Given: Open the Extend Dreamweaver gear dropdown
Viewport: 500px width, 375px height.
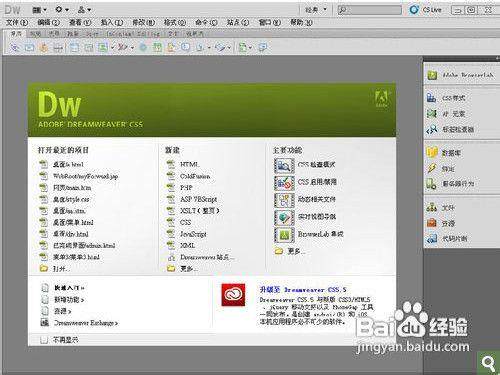Looking at the screenshot, I should tap(62, 10).
